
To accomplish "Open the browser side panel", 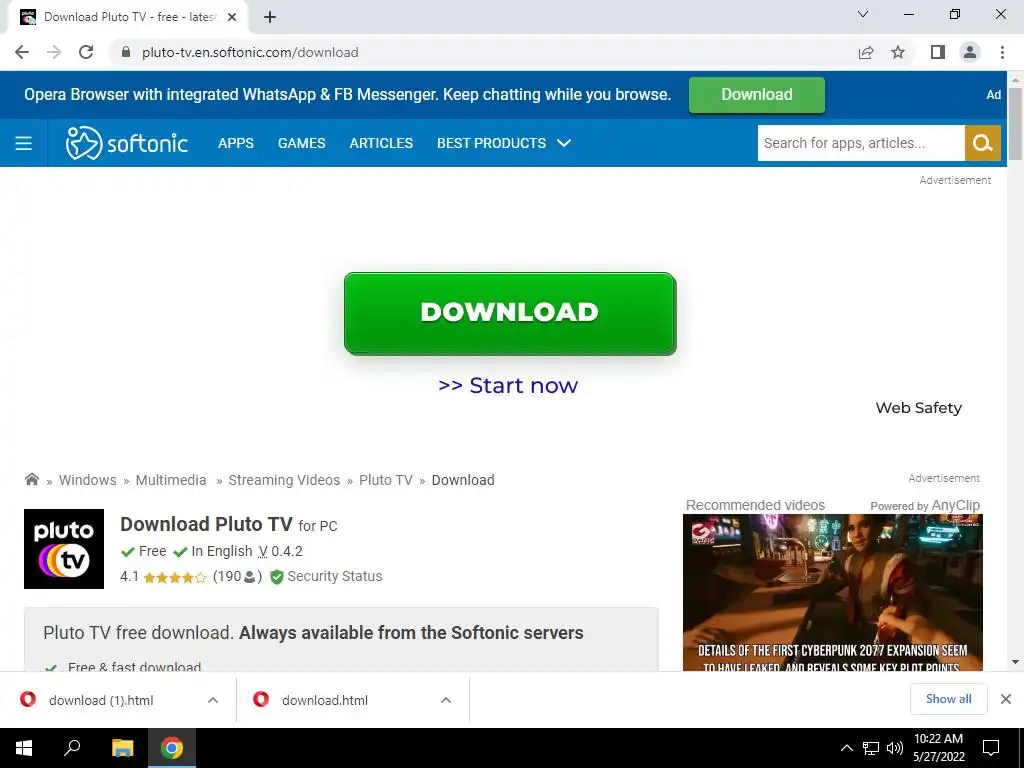I will click(938, 52).
